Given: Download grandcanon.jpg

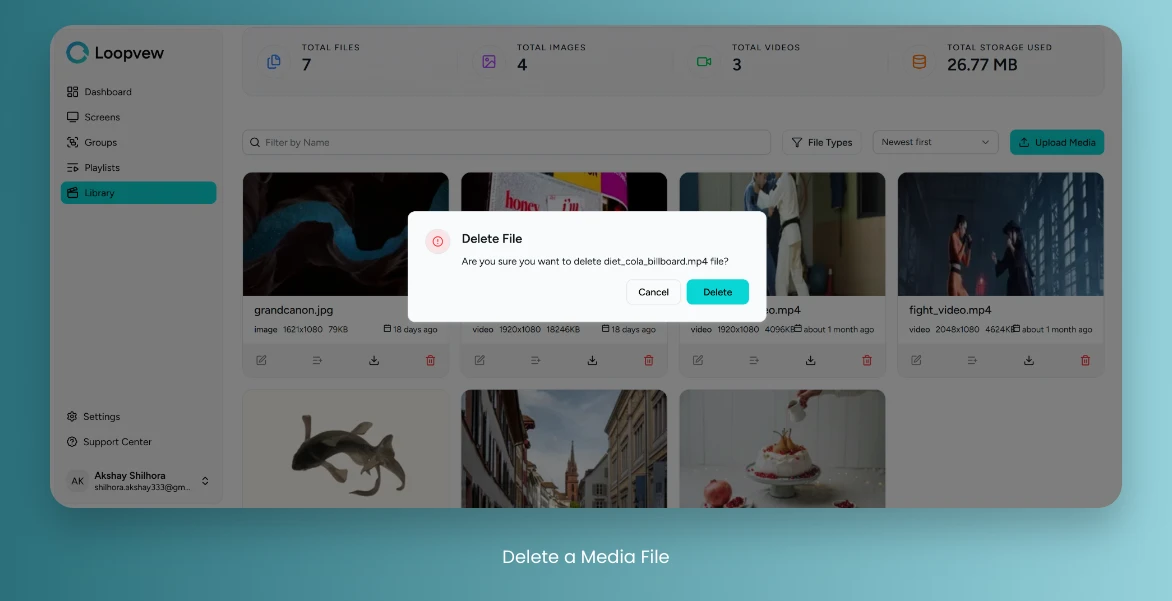Looking at the screenshot, I should pyautogui.click(x=374, y=360).
